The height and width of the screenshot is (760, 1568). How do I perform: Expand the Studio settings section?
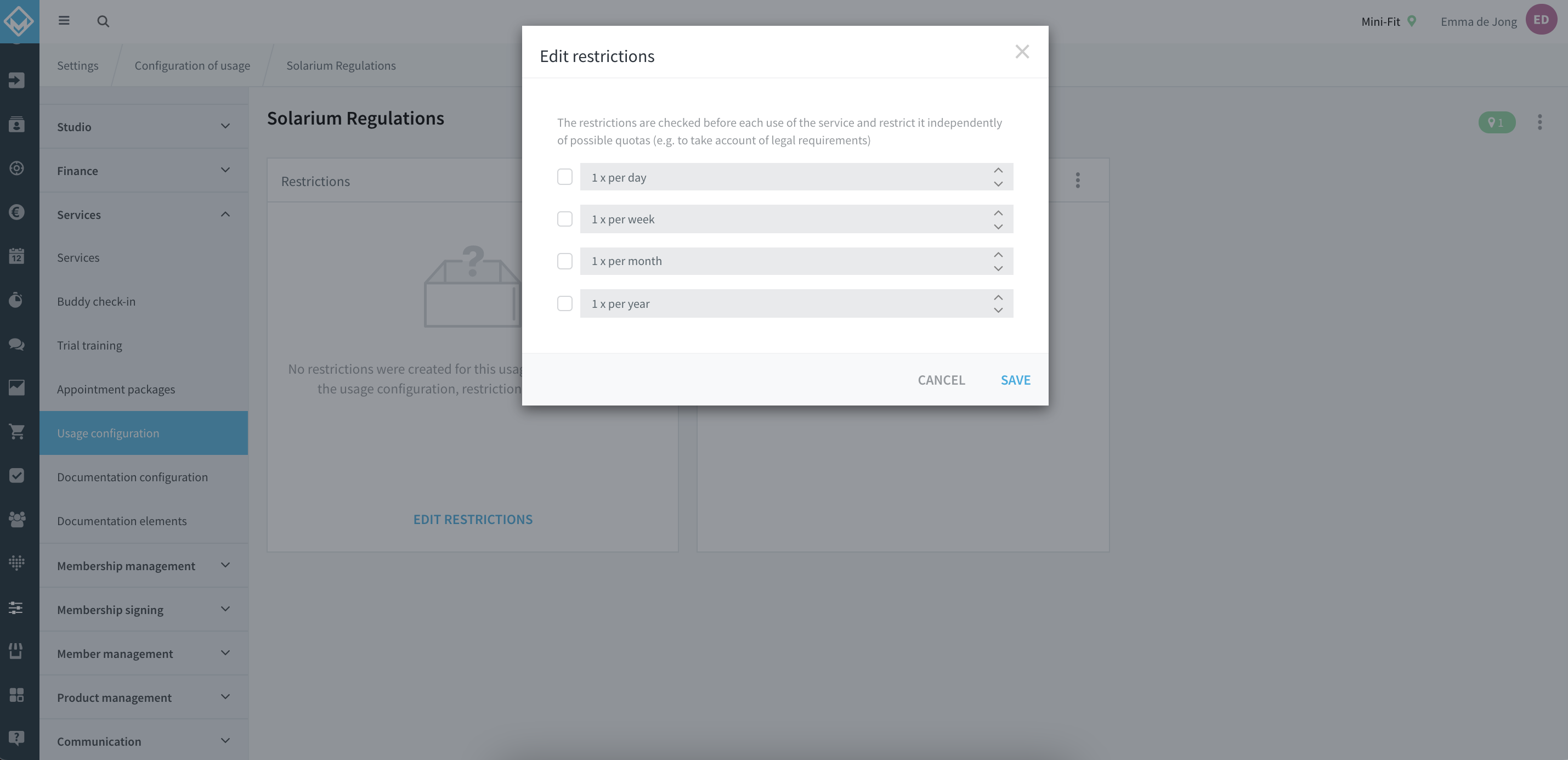coord(144,127)
